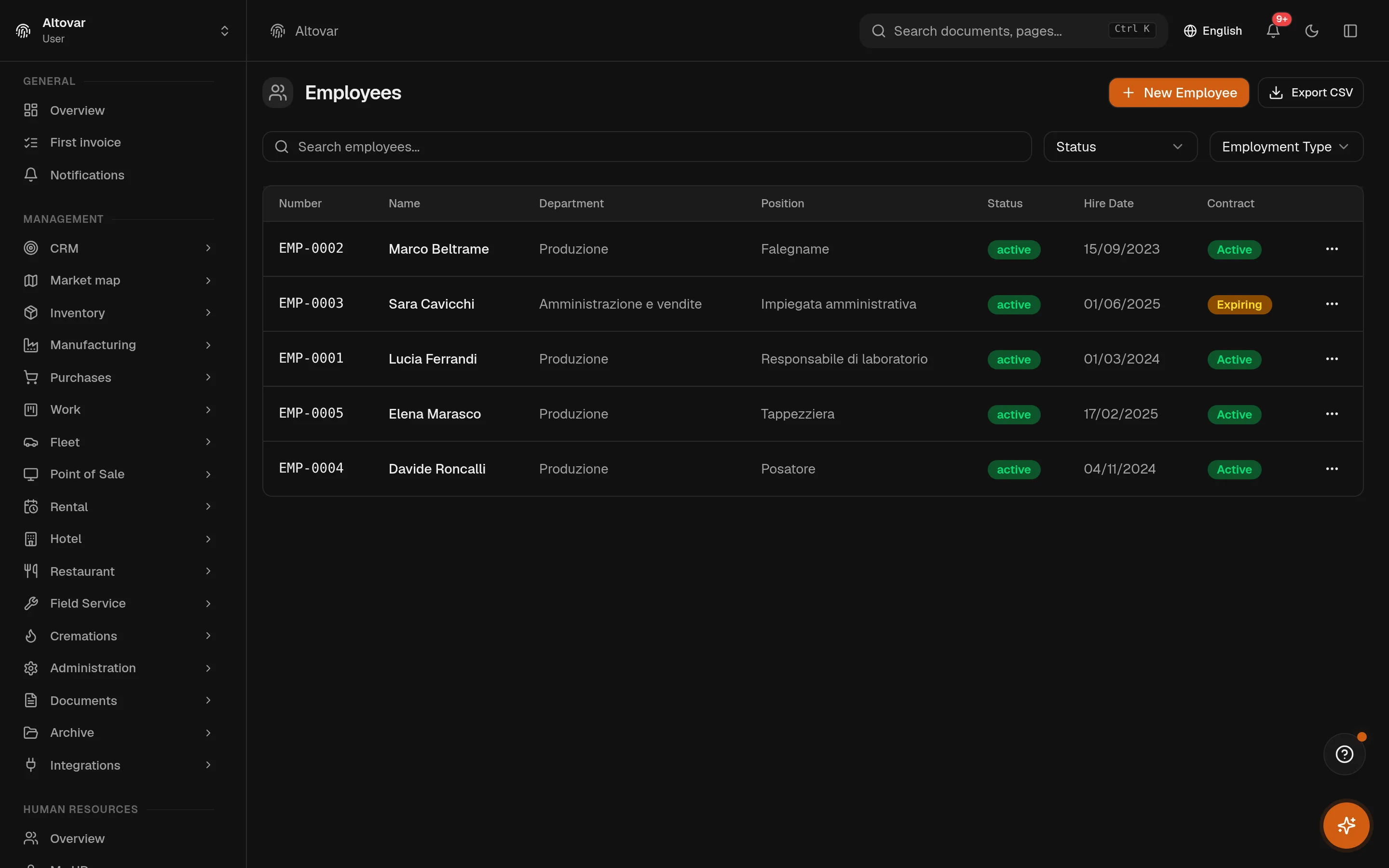Open Overview in the General section
The width and height of the screenshot is (1389, 868).
(x=119, y=110)
